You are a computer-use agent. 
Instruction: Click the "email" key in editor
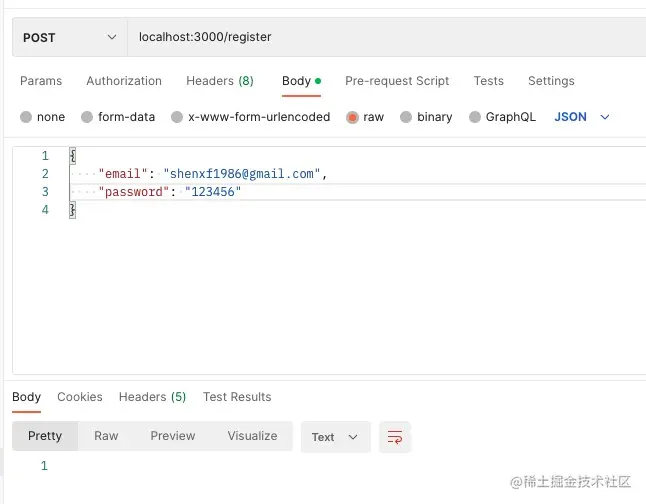(x=123, y=173)
